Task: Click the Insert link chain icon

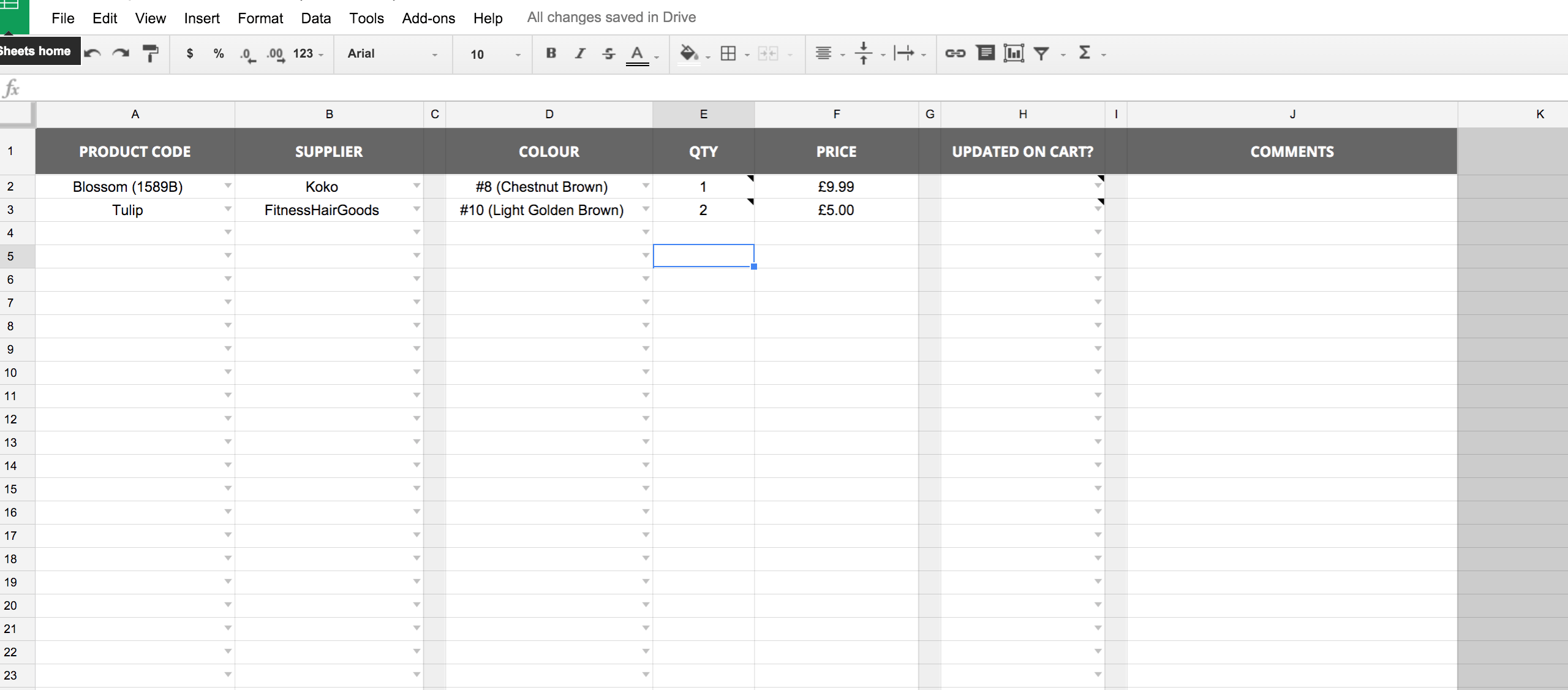Action: coord(955,54)
